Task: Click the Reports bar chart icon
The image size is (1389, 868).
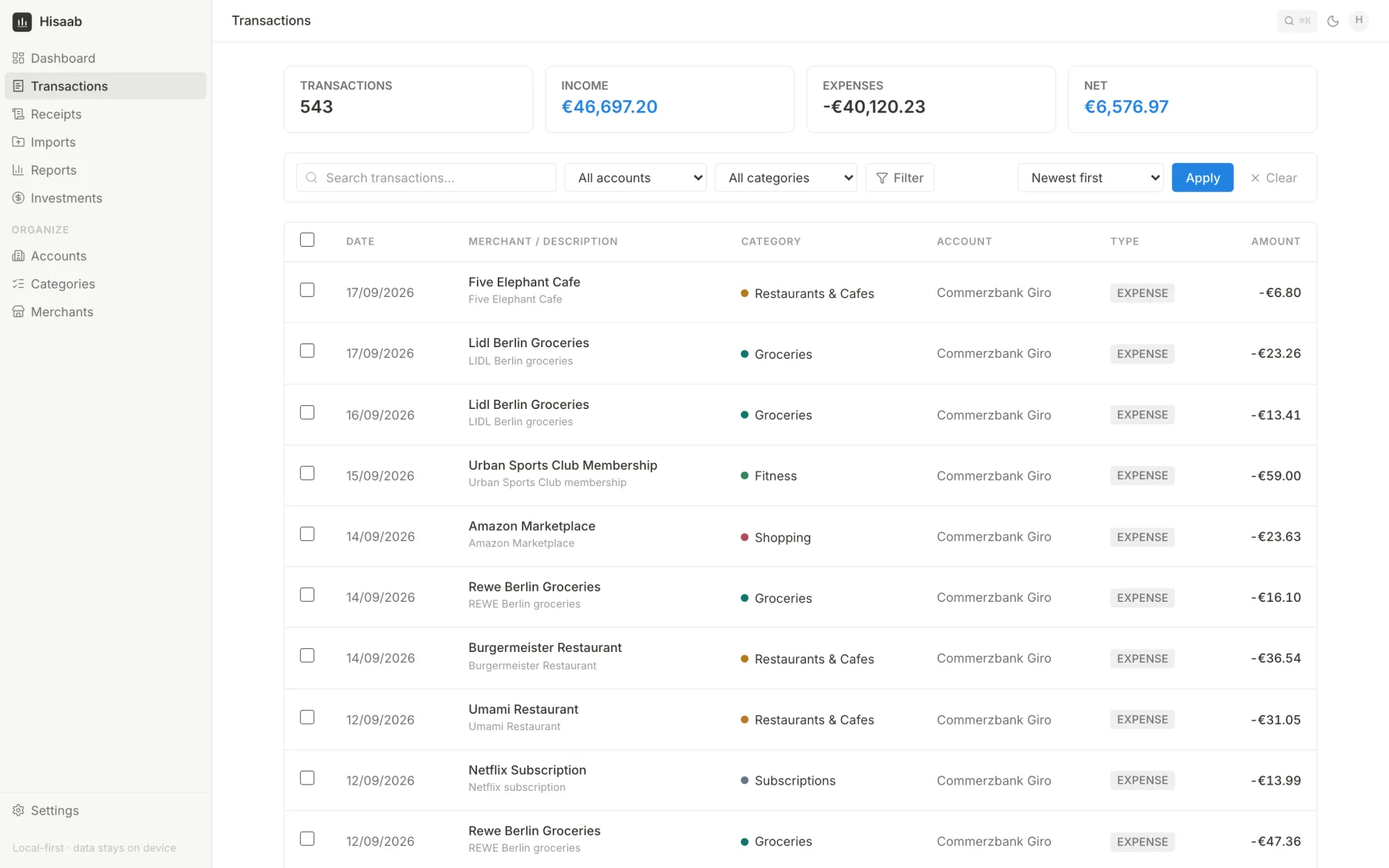Action: pos(19,170)
